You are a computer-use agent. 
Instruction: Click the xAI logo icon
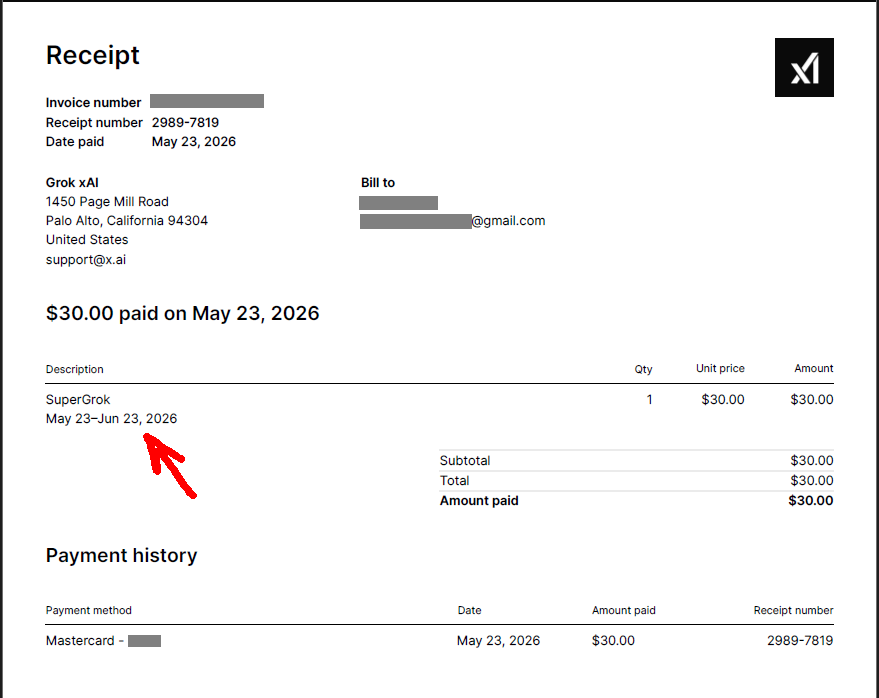804,67
